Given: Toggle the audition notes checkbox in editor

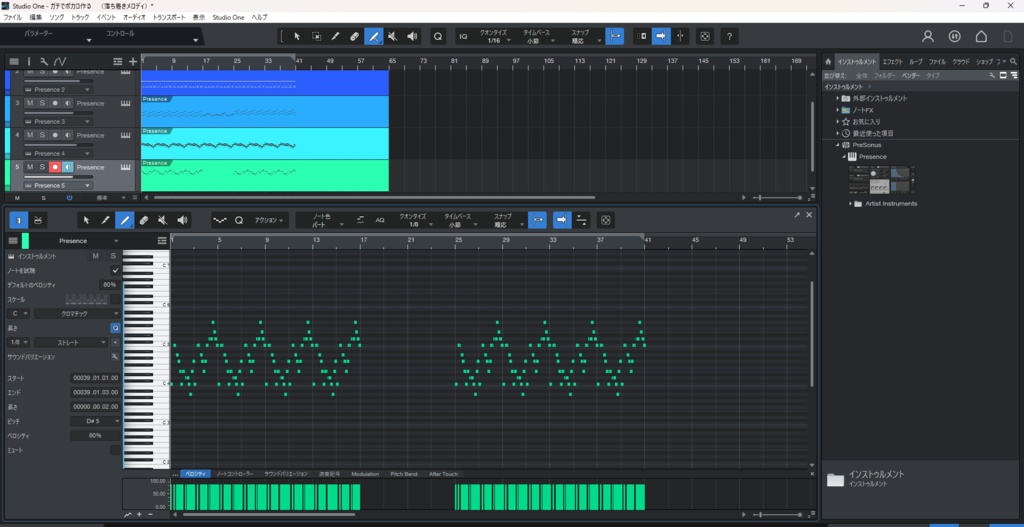Looking at the screenshot, I should (116, 270).
